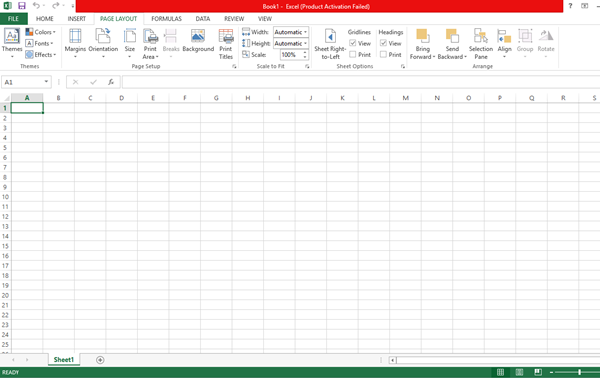Open the page Size menu

pos(130,43)
